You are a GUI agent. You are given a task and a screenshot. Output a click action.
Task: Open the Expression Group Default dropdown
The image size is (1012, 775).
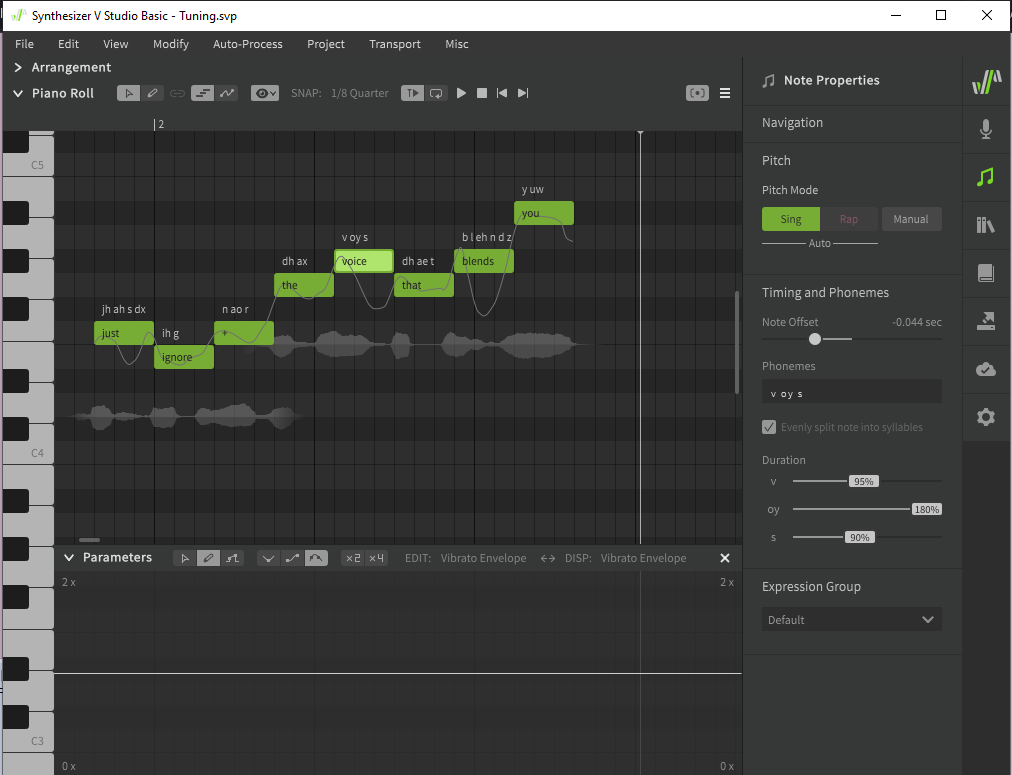tap(851, 619)
